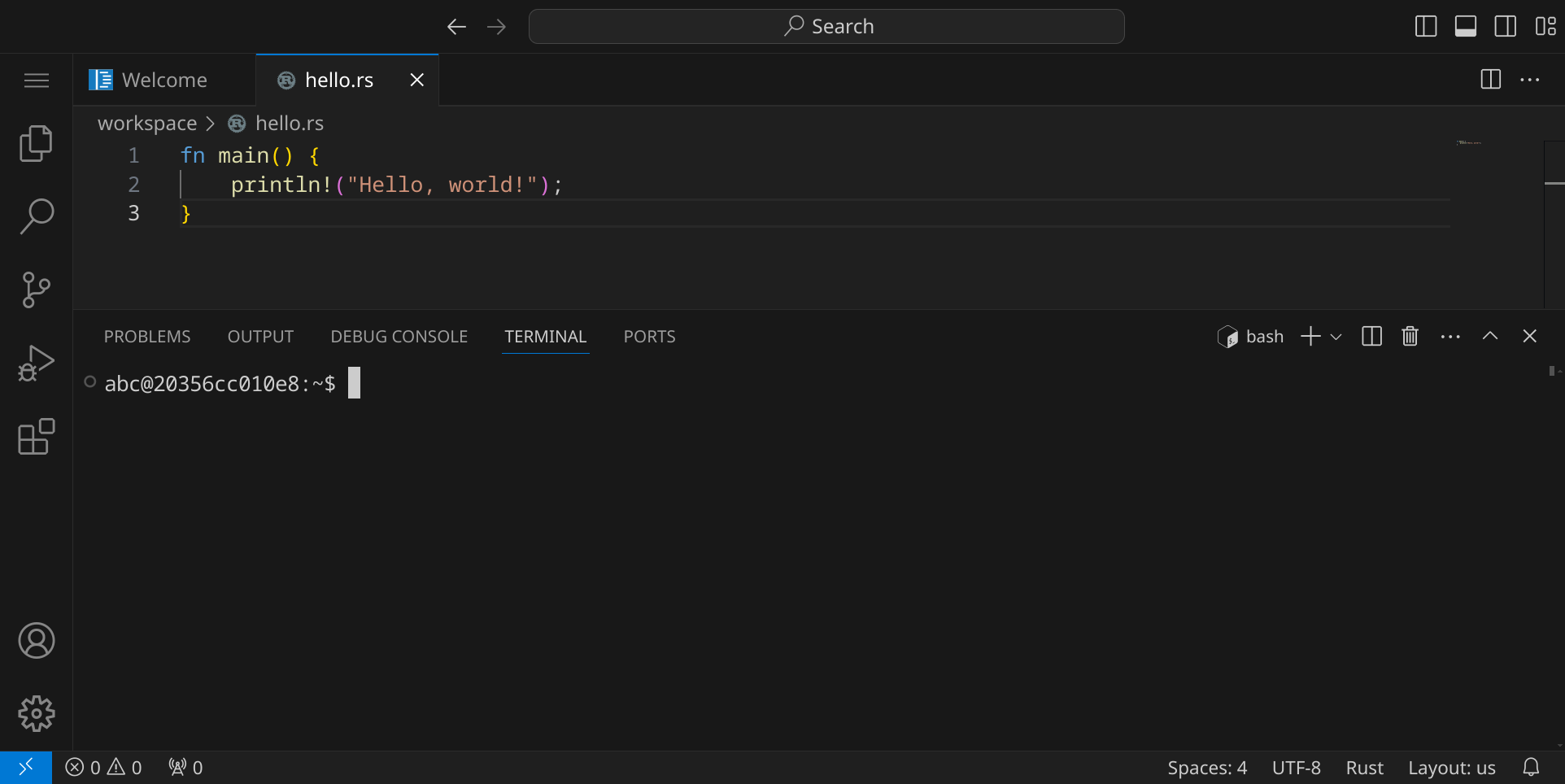Open the Source Control view
This screenshot has width=1565, height=784.
point(36,290)
